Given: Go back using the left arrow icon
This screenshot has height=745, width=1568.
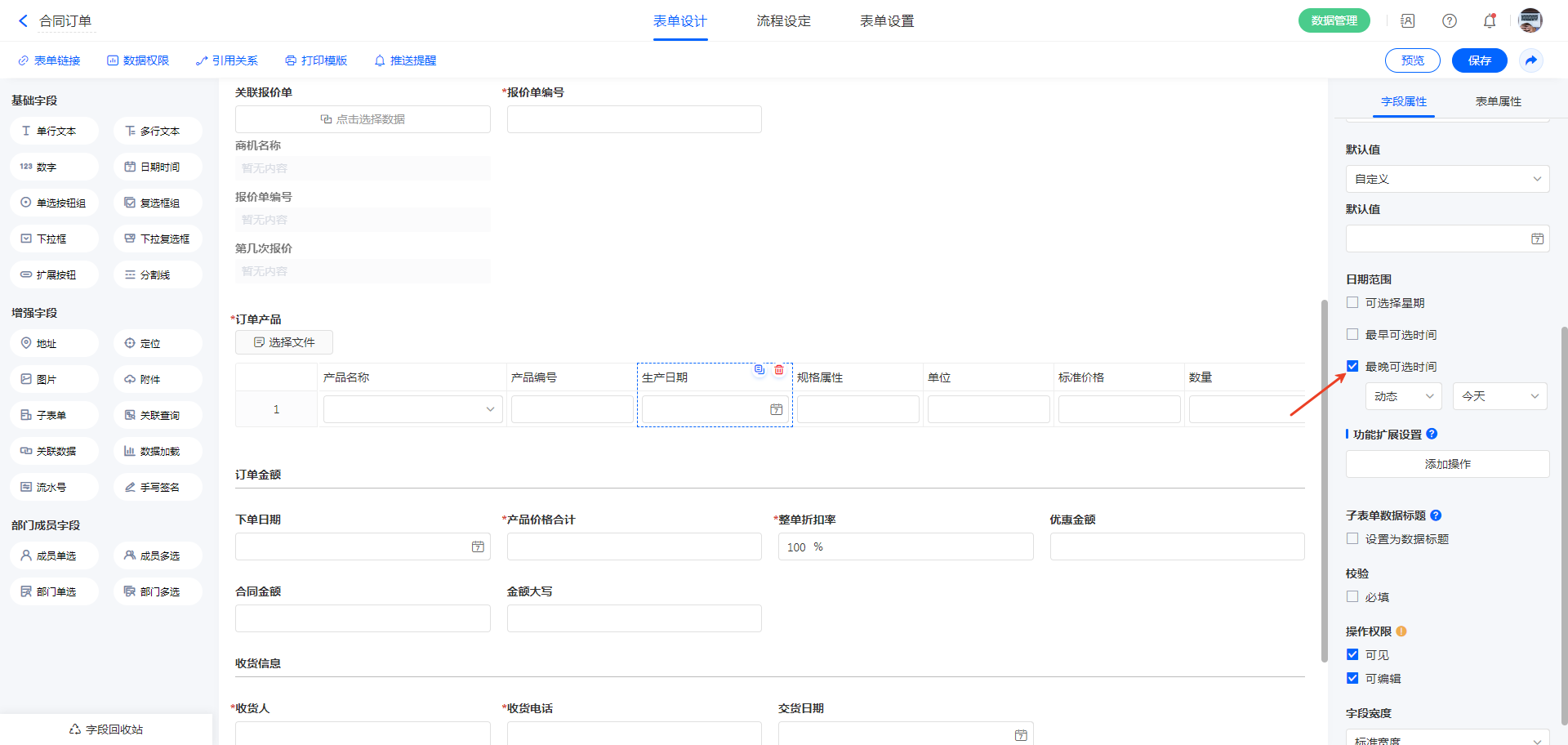Looking at the screenshot, I should tap(23, 21).
